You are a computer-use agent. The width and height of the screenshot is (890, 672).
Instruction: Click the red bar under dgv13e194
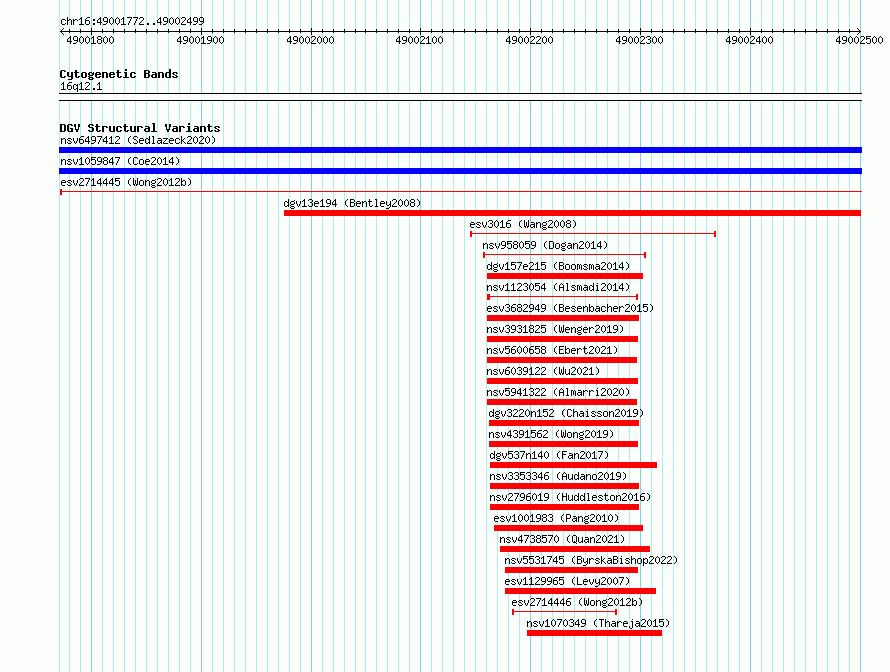coord(572,213)
